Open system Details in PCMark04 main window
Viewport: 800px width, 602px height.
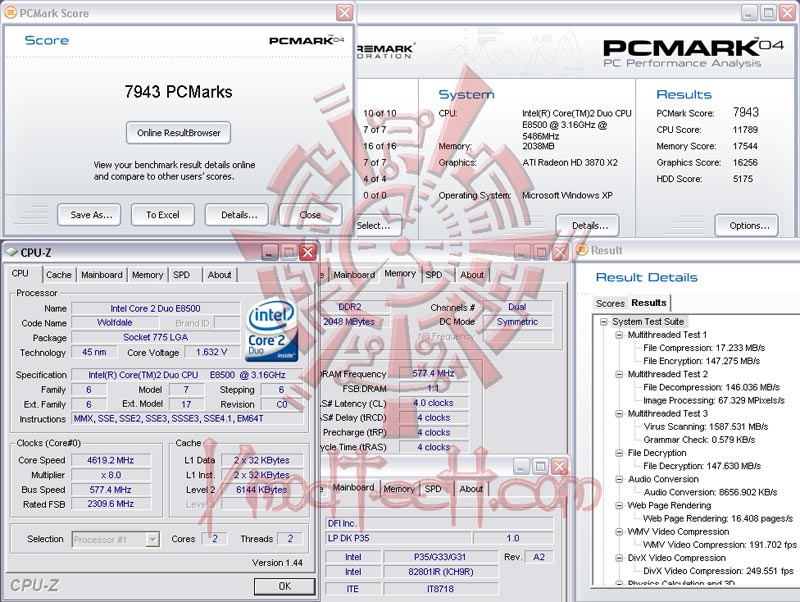[x=588, y=225]
